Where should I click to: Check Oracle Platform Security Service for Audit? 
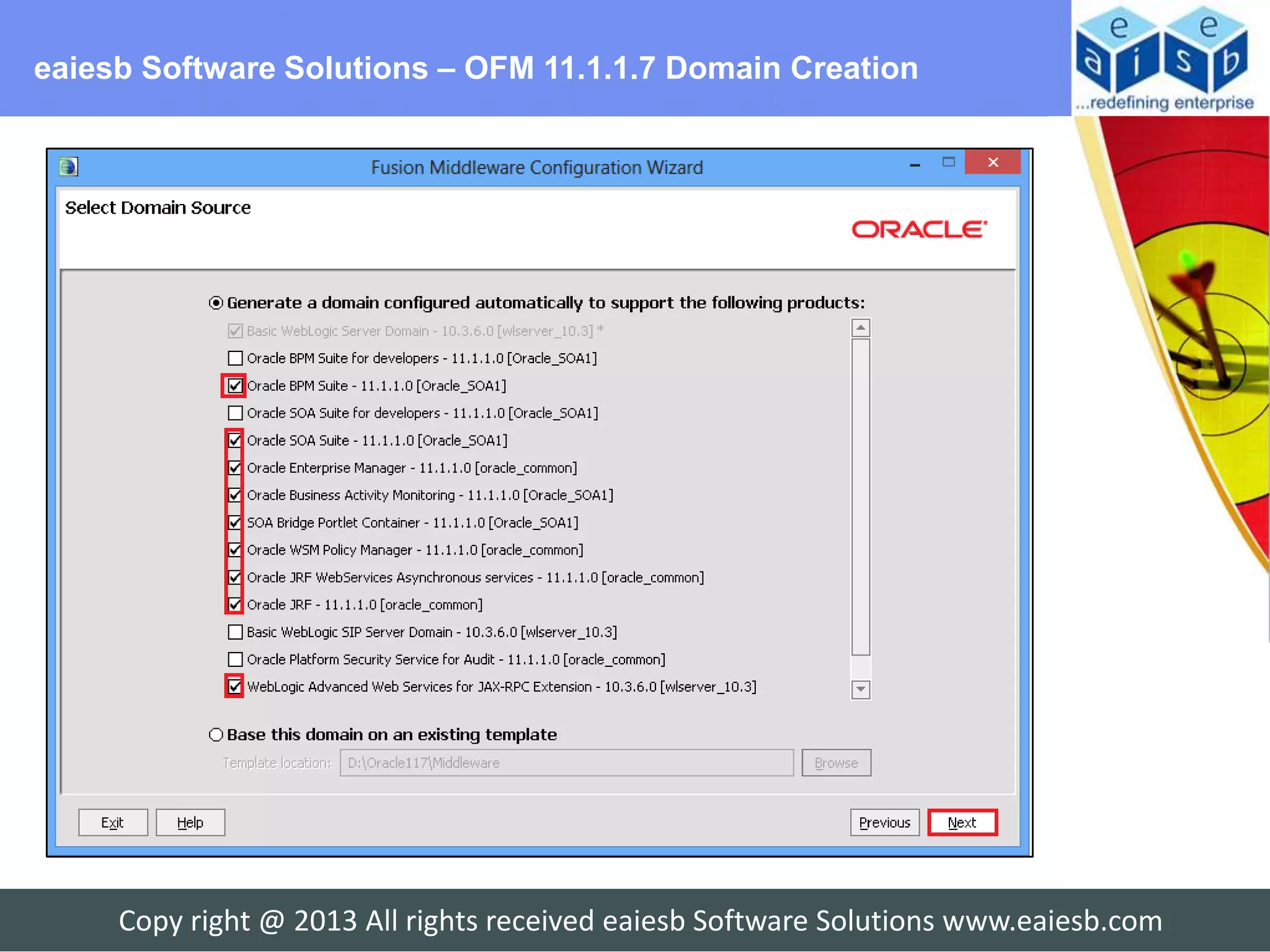pyautogui.click(x=235, y=659)
